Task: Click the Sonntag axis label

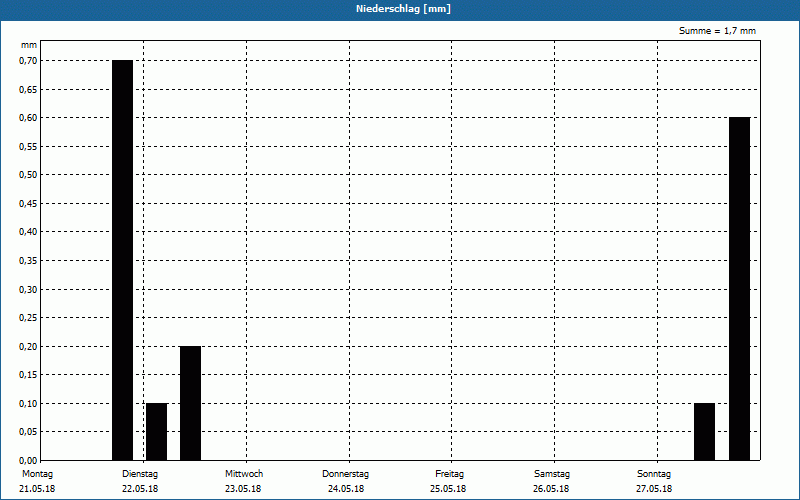Action: 654,474
